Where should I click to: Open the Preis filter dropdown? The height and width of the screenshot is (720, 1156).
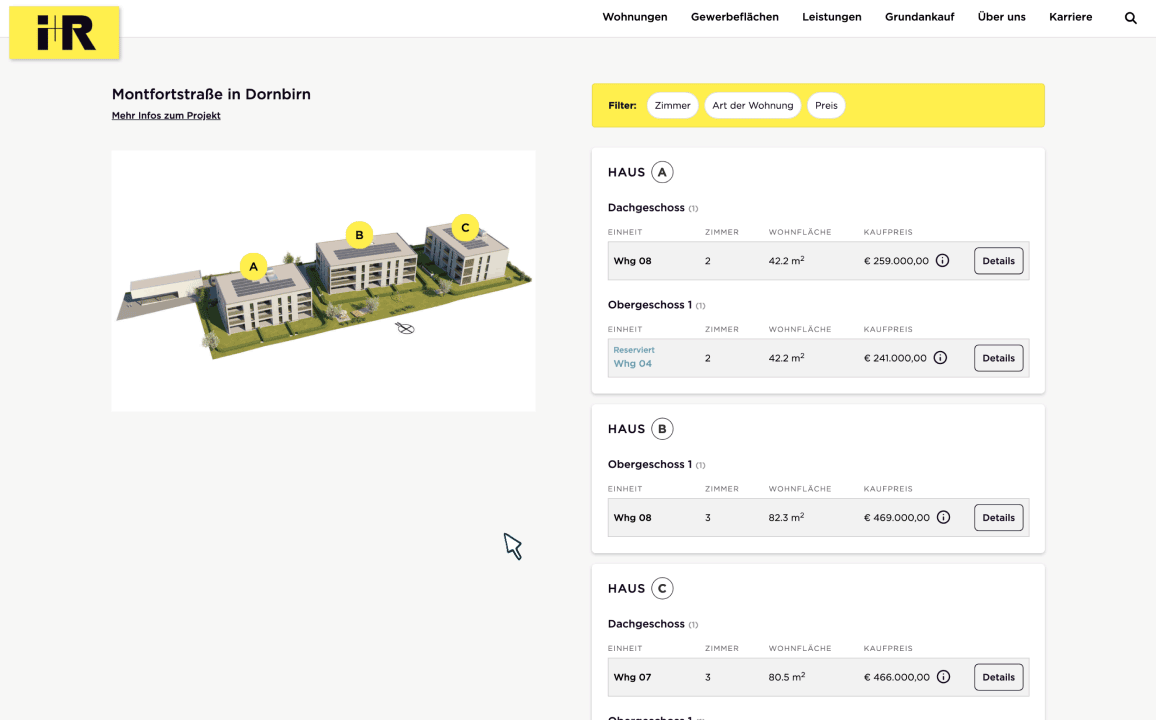(x=826, y=106)
